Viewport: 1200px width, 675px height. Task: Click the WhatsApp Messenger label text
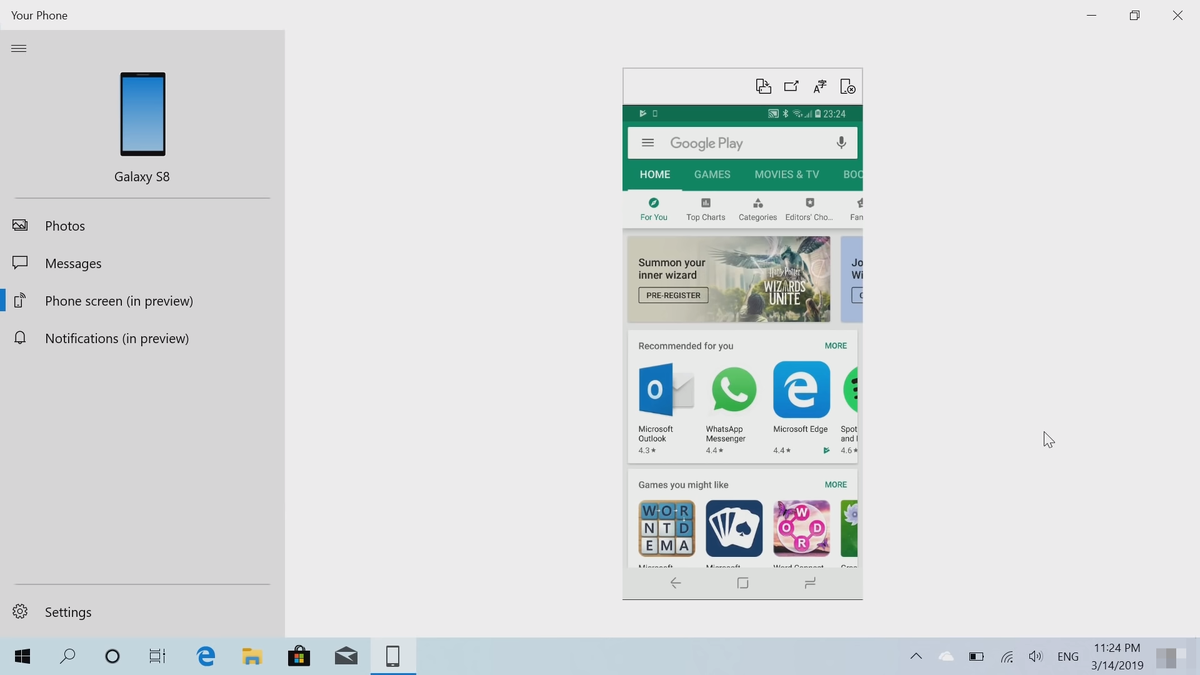point(726,434)
